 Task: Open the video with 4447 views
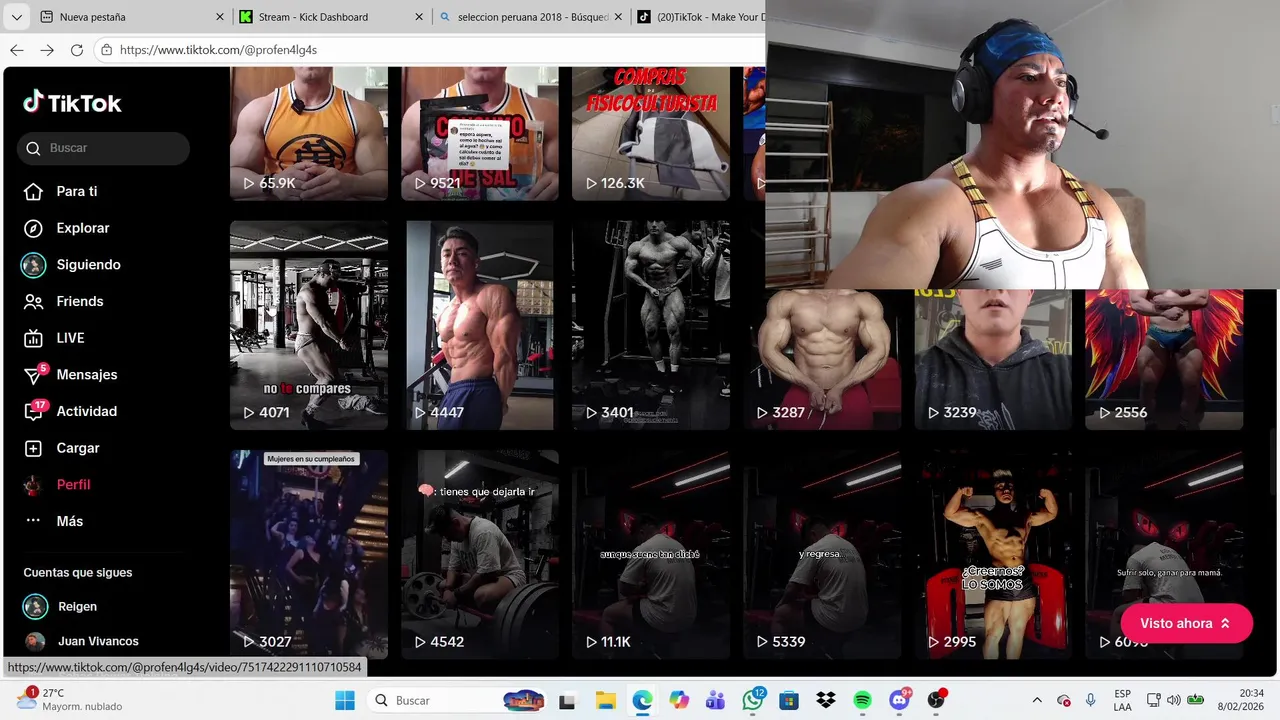[480, 325]
